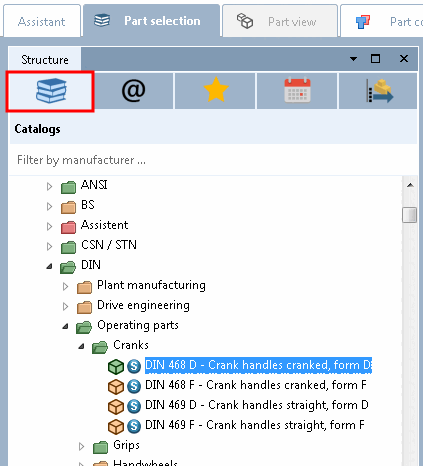The image size is (423, 466).
Task: Close the Structure panel
Action: 404,59
